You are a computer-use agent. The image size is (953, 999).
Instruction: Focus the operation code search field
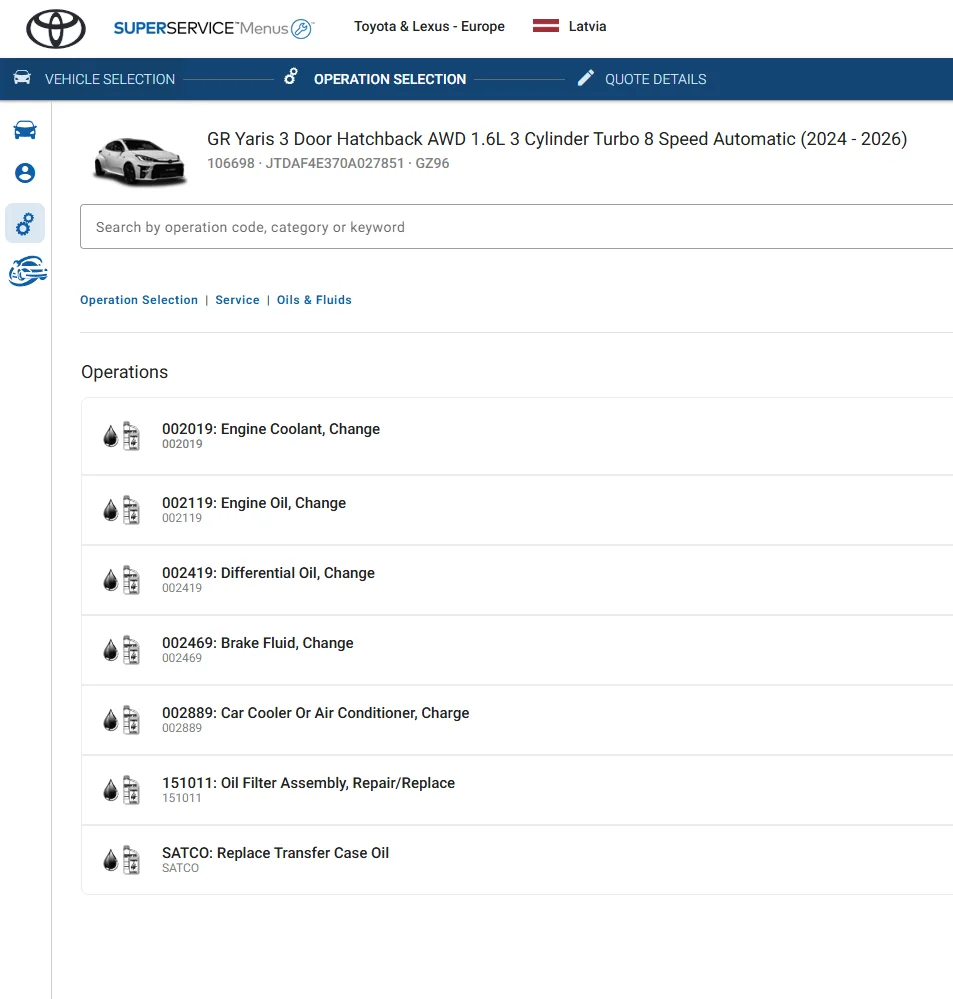click(517, 227)
